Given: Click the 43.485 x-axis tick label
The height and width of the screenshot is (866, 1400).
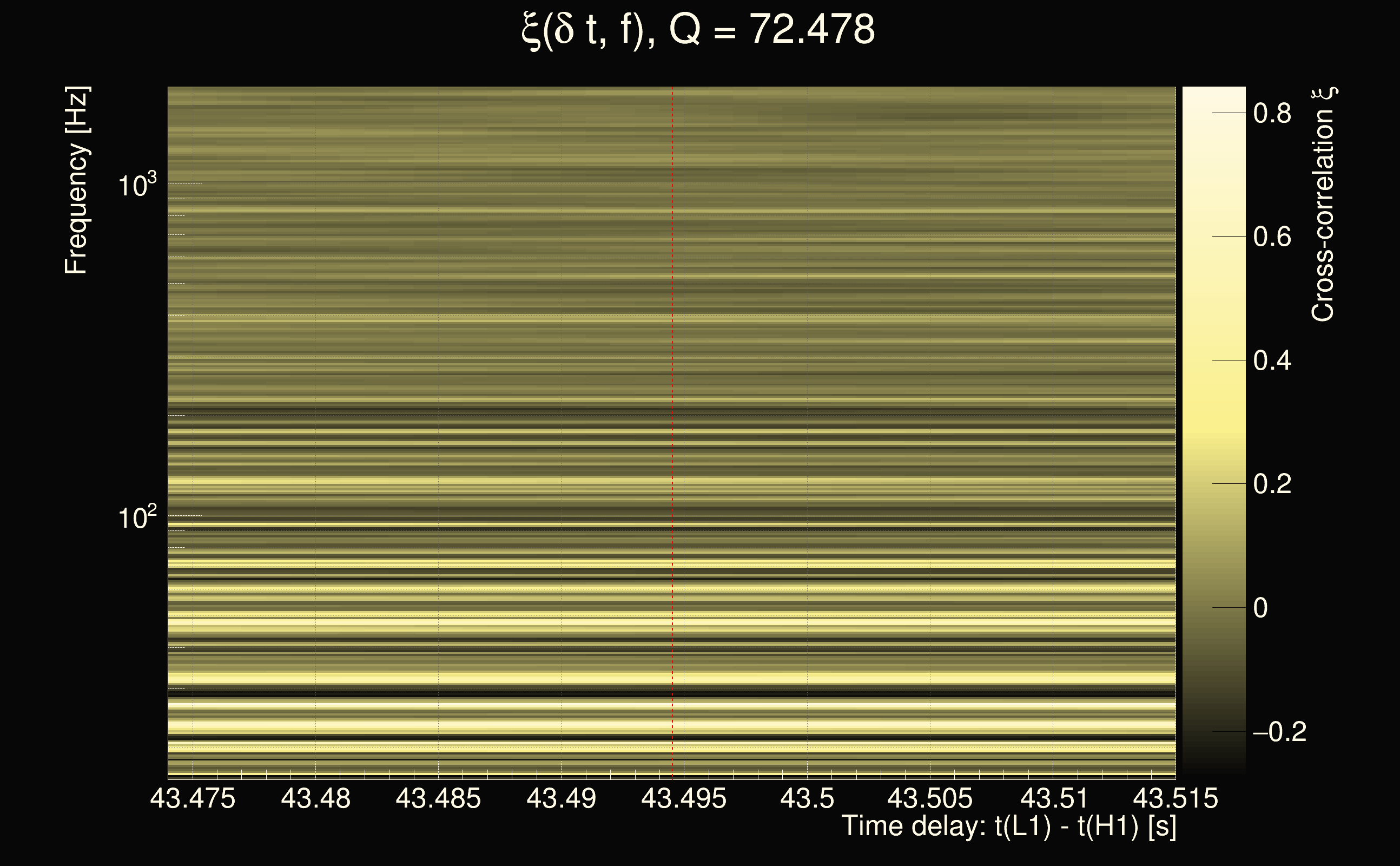Looking at the screenshot, I should [438, 798].
